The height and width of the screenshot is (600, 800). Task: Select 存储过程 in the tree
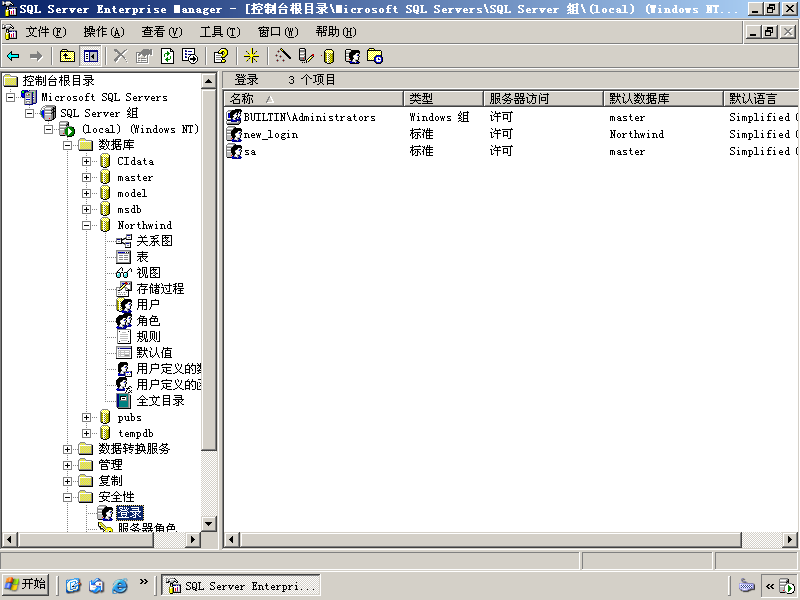pyautogui.click(x=160, y=289)
